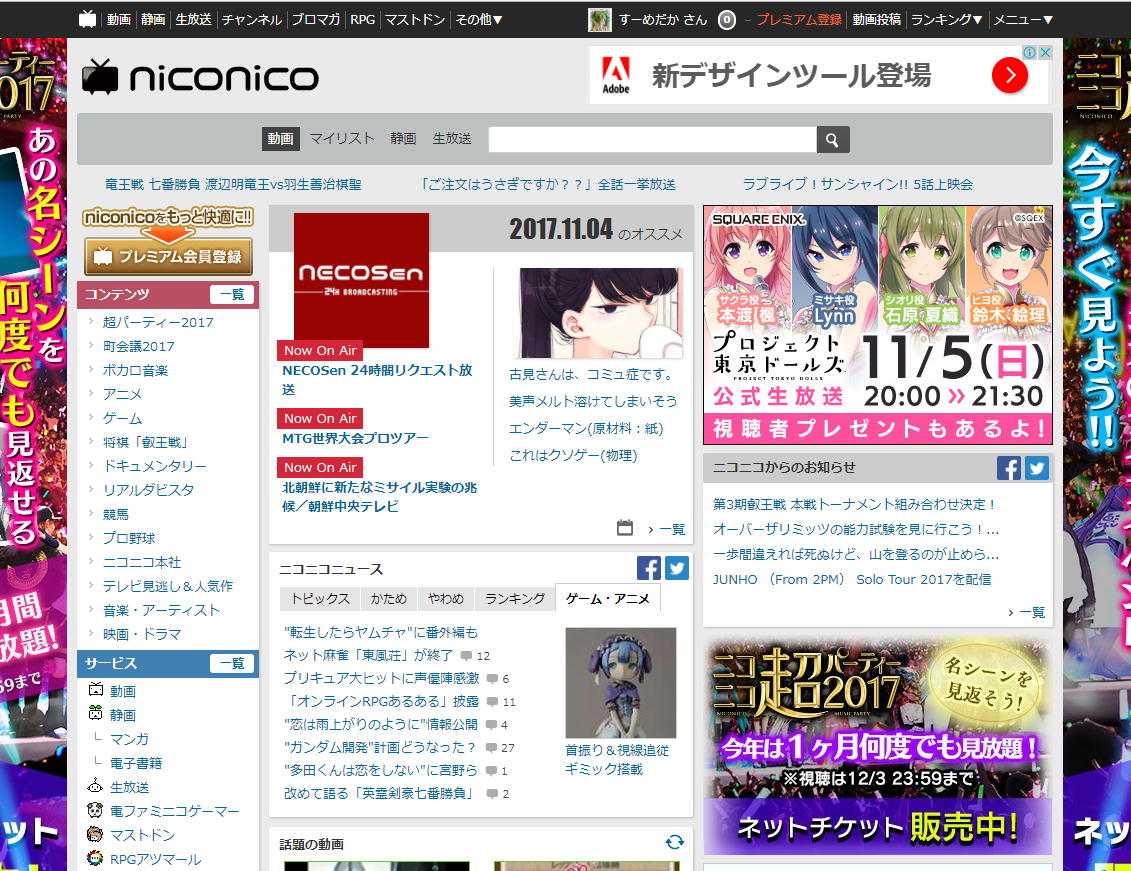Open チャンネル in top menu bar
The width and height of the screenshot is (1131, 871).
[x=251, y=19]
